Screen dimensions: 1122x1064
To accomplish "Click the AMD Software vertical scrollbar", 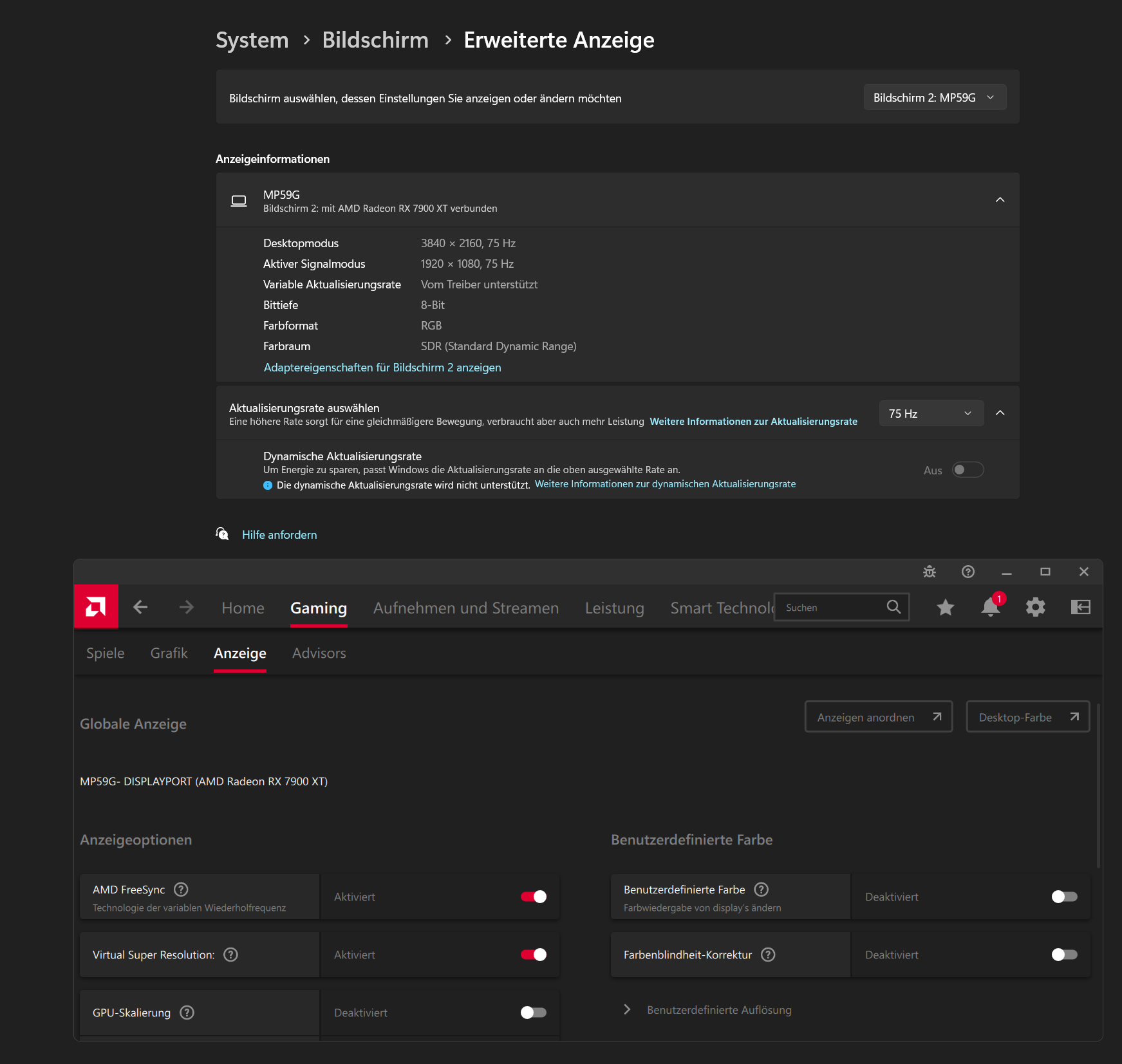I will [1098, 785].
